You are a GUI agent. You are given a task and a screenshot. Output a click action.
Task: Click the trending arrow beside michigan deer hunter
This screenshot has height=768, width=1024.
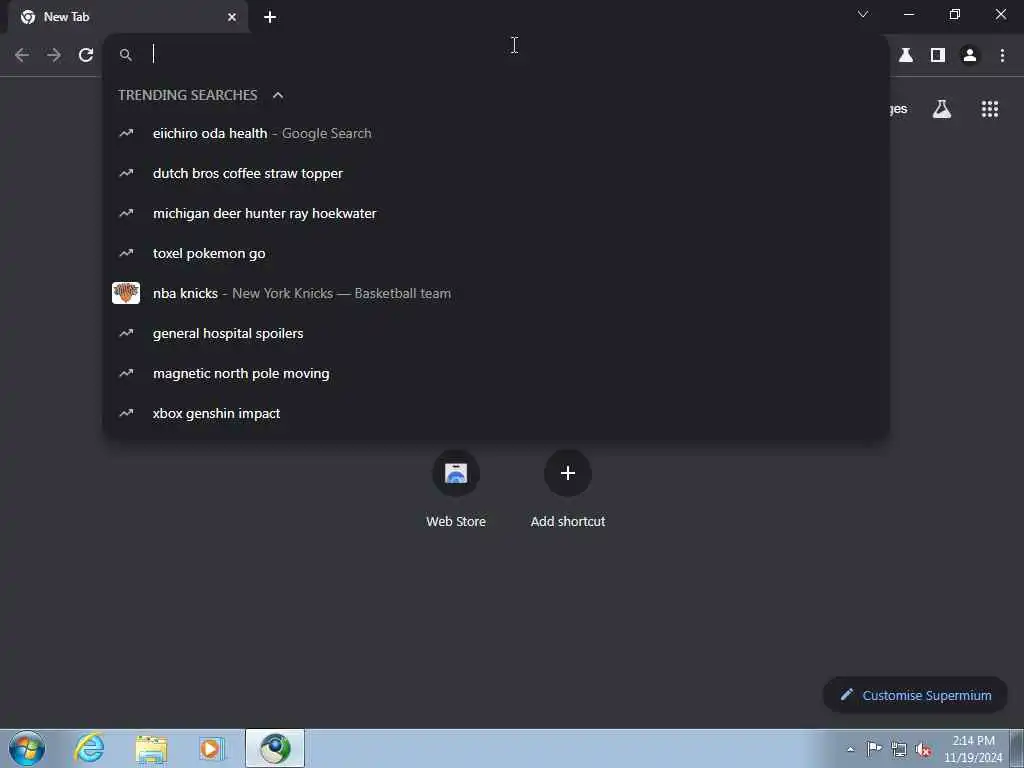click(126, 214)
